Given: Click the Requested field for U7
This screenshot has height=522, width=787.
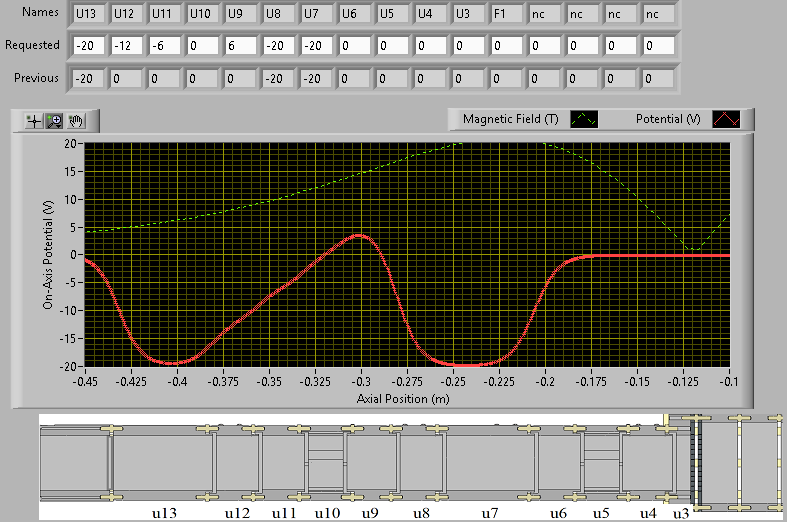Looking at the screenshot, I should (317, 46).
